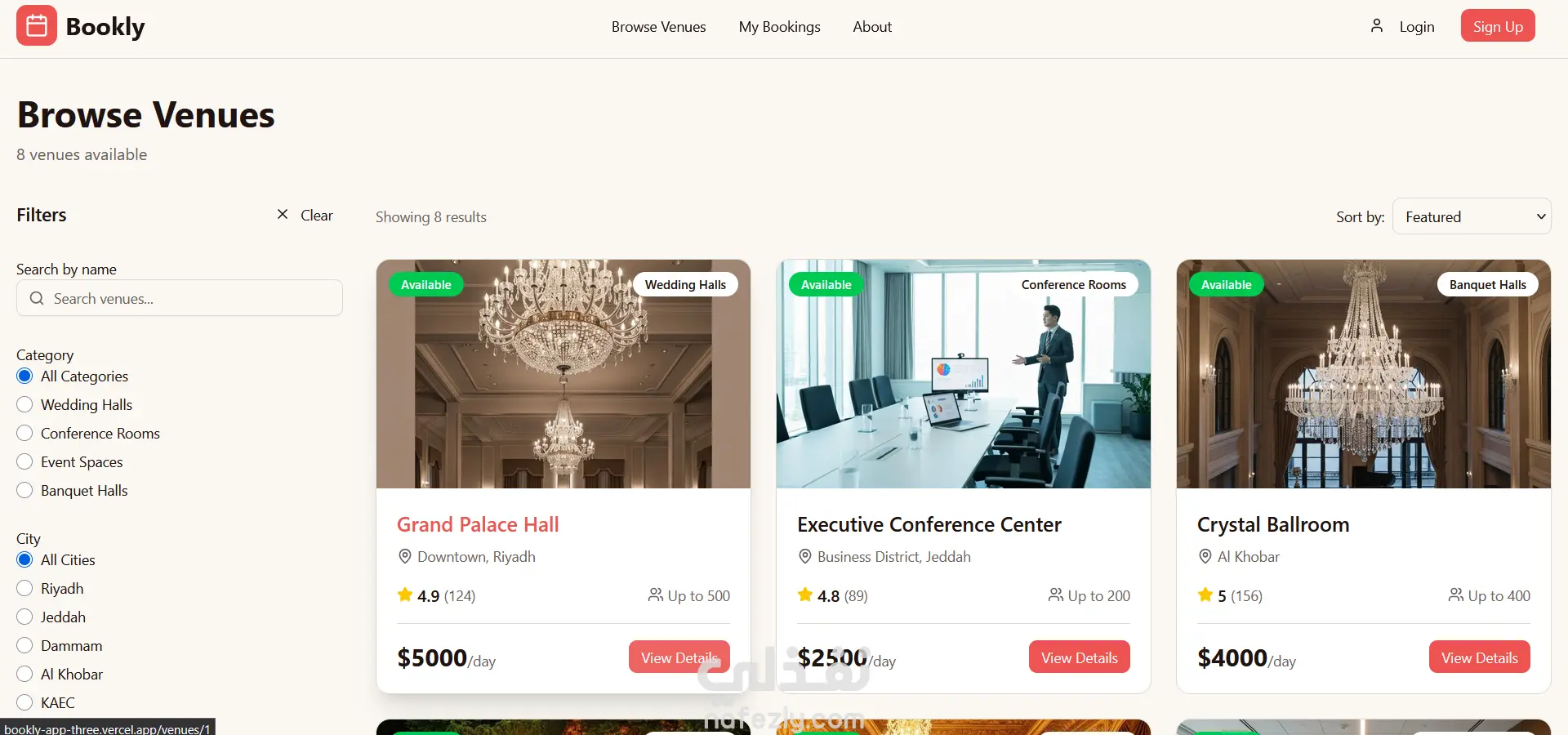Go to the About page in navigation
1568x735 pixels.
(x=872, y=27)
